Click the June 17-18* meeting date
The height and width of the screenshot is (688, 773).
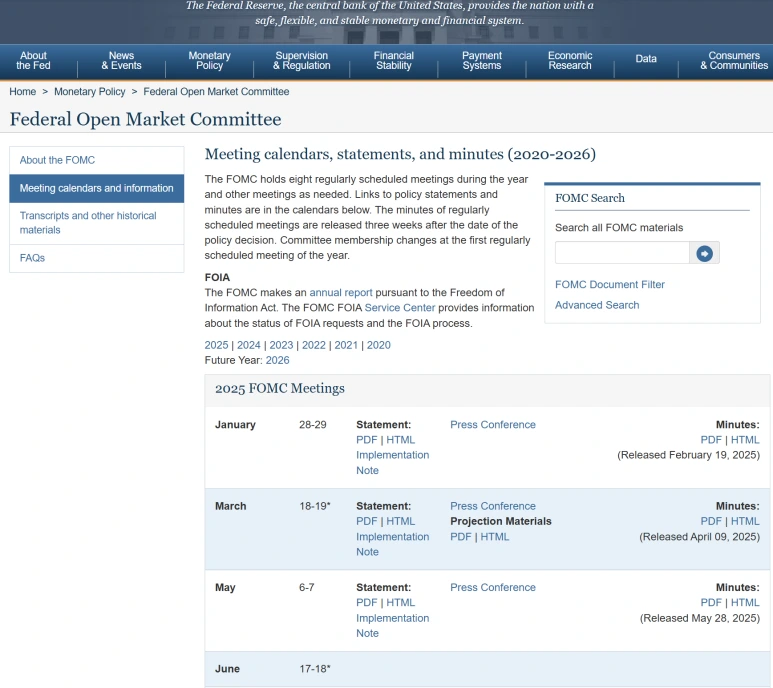tap(315, 669)
